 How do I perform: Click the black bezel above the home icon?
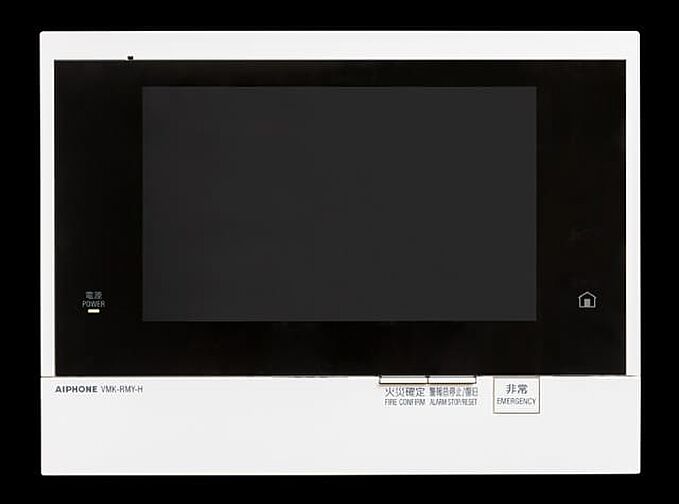coord(587,200)
